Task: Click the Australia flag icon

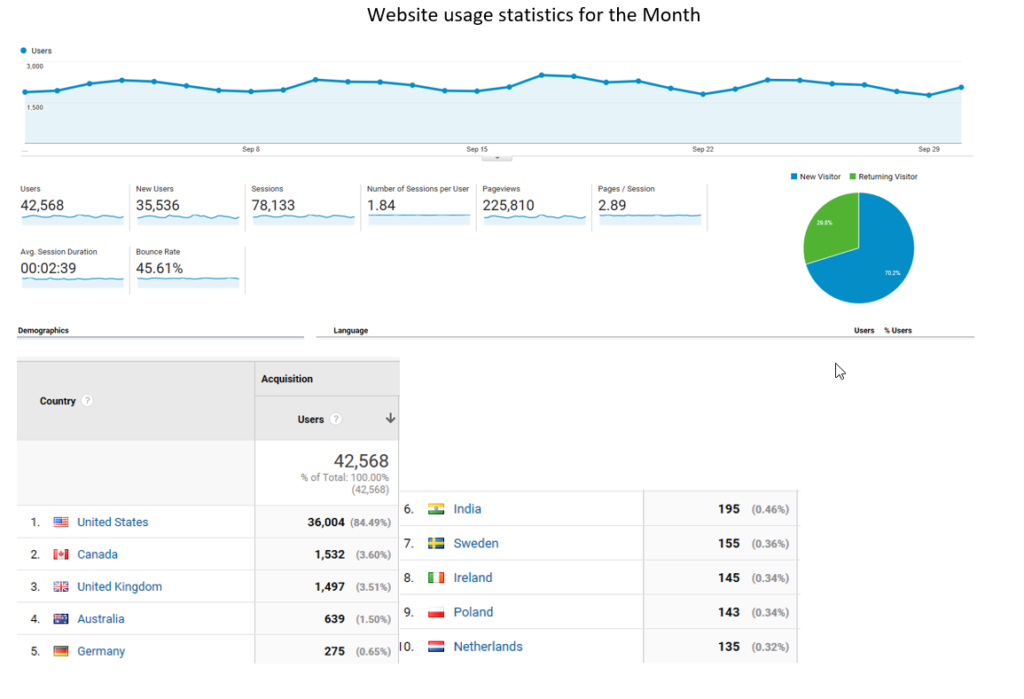Action: (61, 619)
